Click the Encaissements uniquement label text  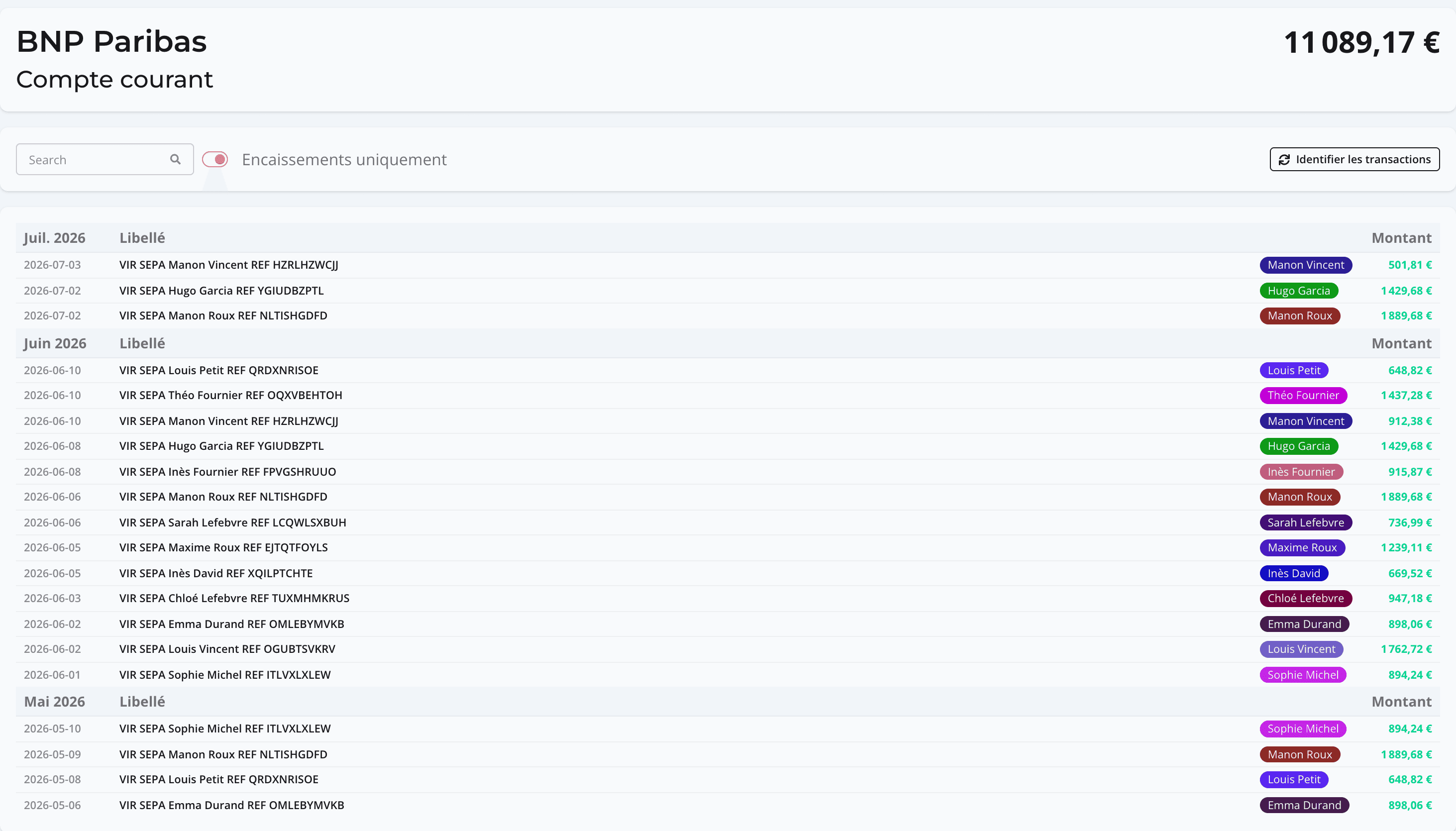[x=344, y=160]
